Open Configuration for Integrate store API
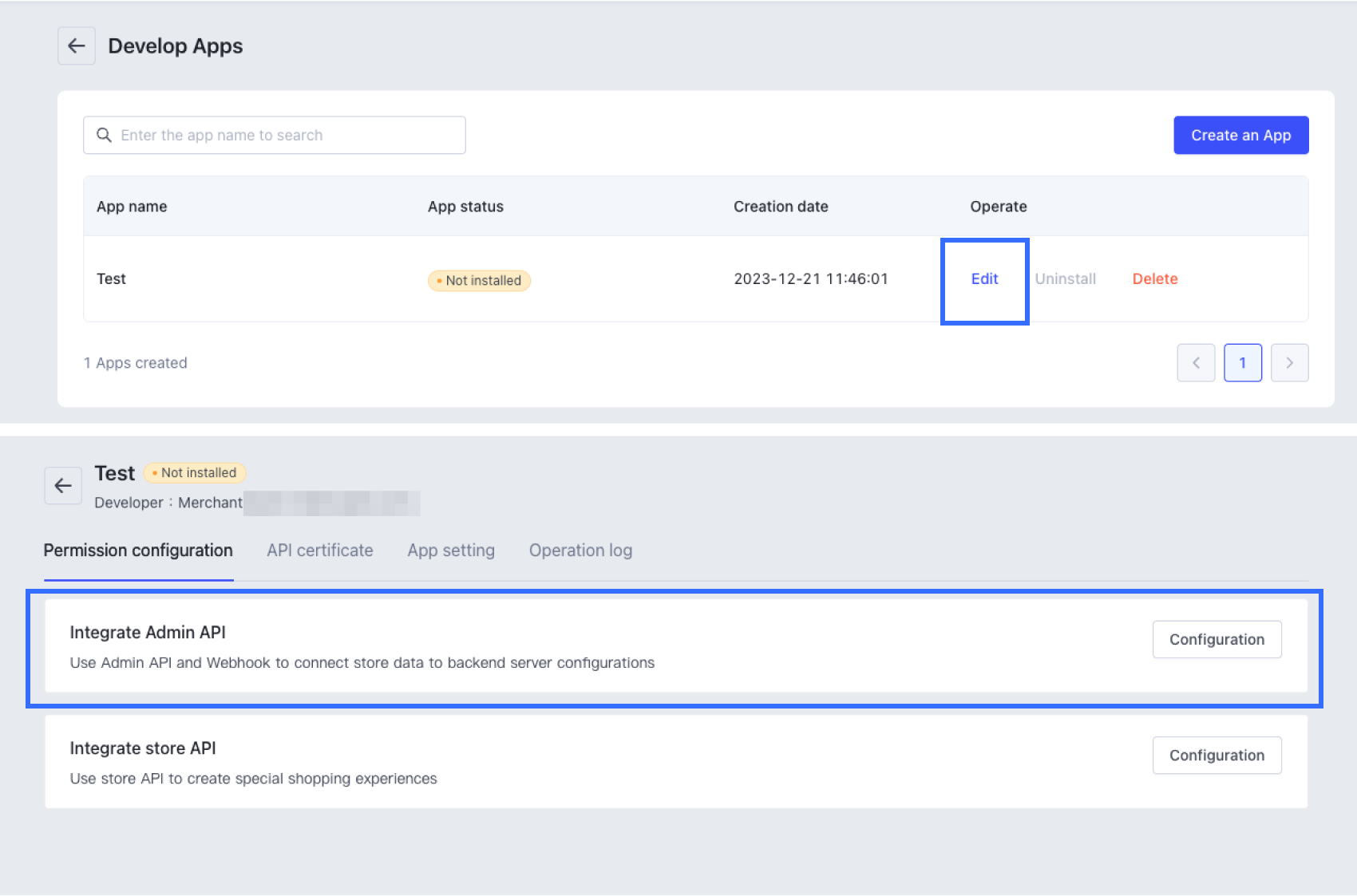 pos(1217,755)
